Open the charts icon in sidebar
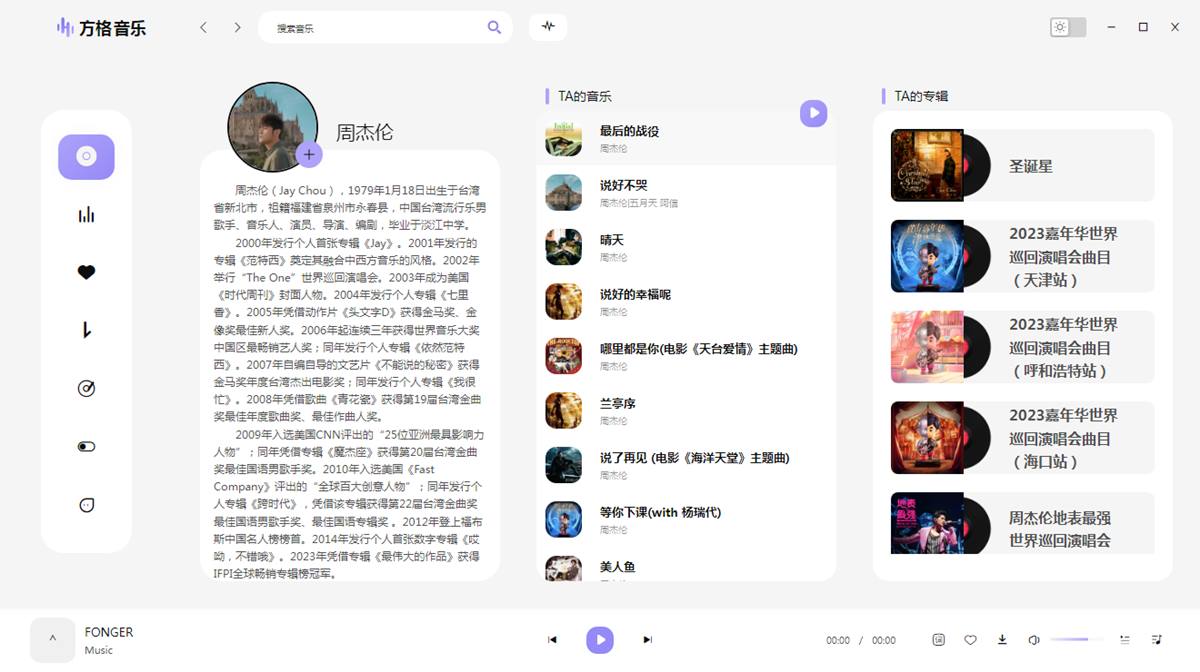Screen dimensions: 1200x672 [86, 215]
